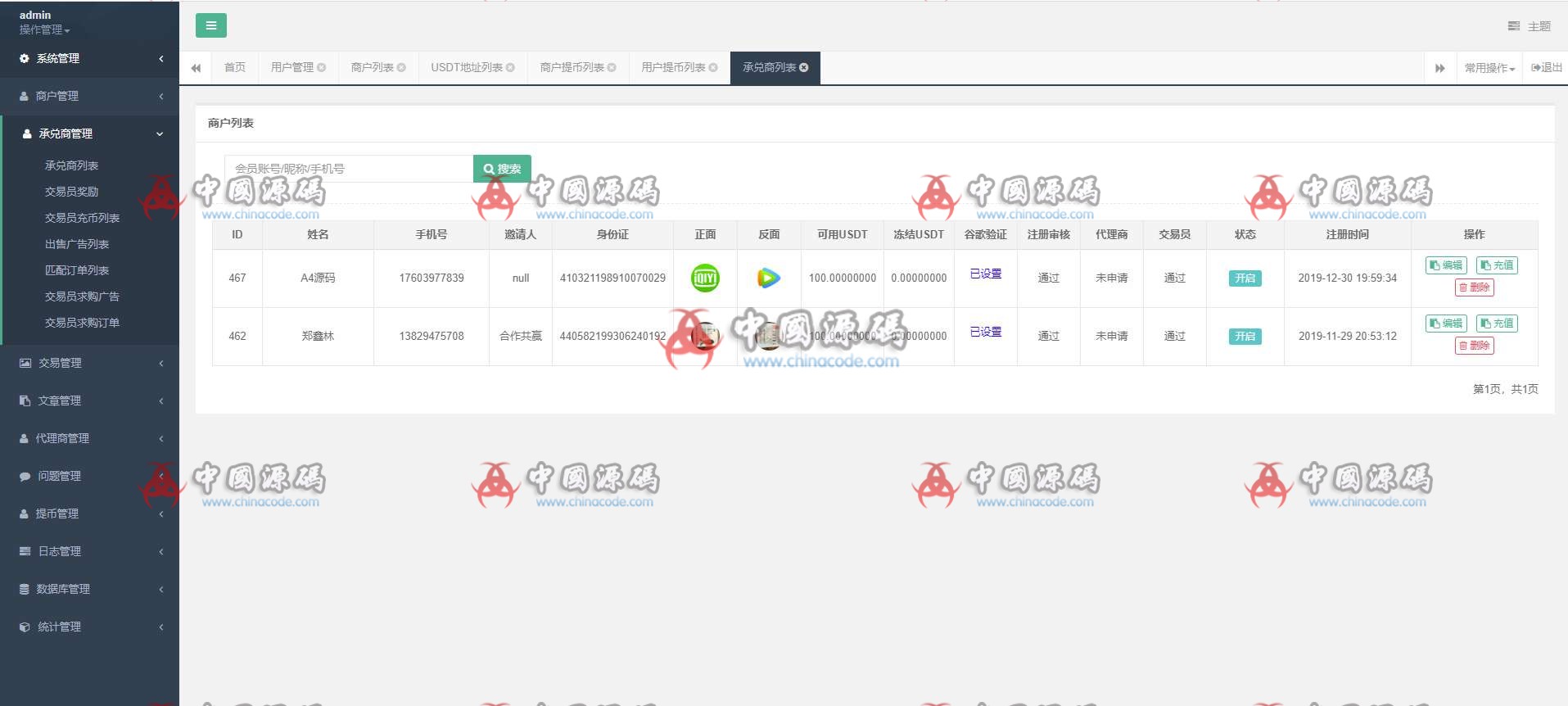The height and width of the screenshot is (706, 1568).
Task: Click the green 搜索 button
Action: (502, 169)
